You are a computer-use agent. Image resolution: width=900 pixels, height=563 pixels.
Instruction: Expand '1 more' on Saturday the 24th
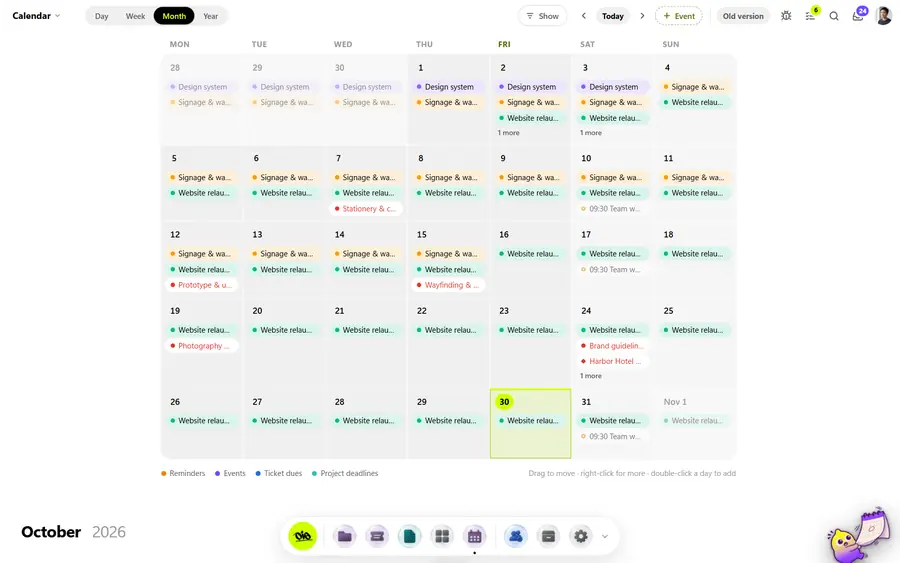pos(591,376)
